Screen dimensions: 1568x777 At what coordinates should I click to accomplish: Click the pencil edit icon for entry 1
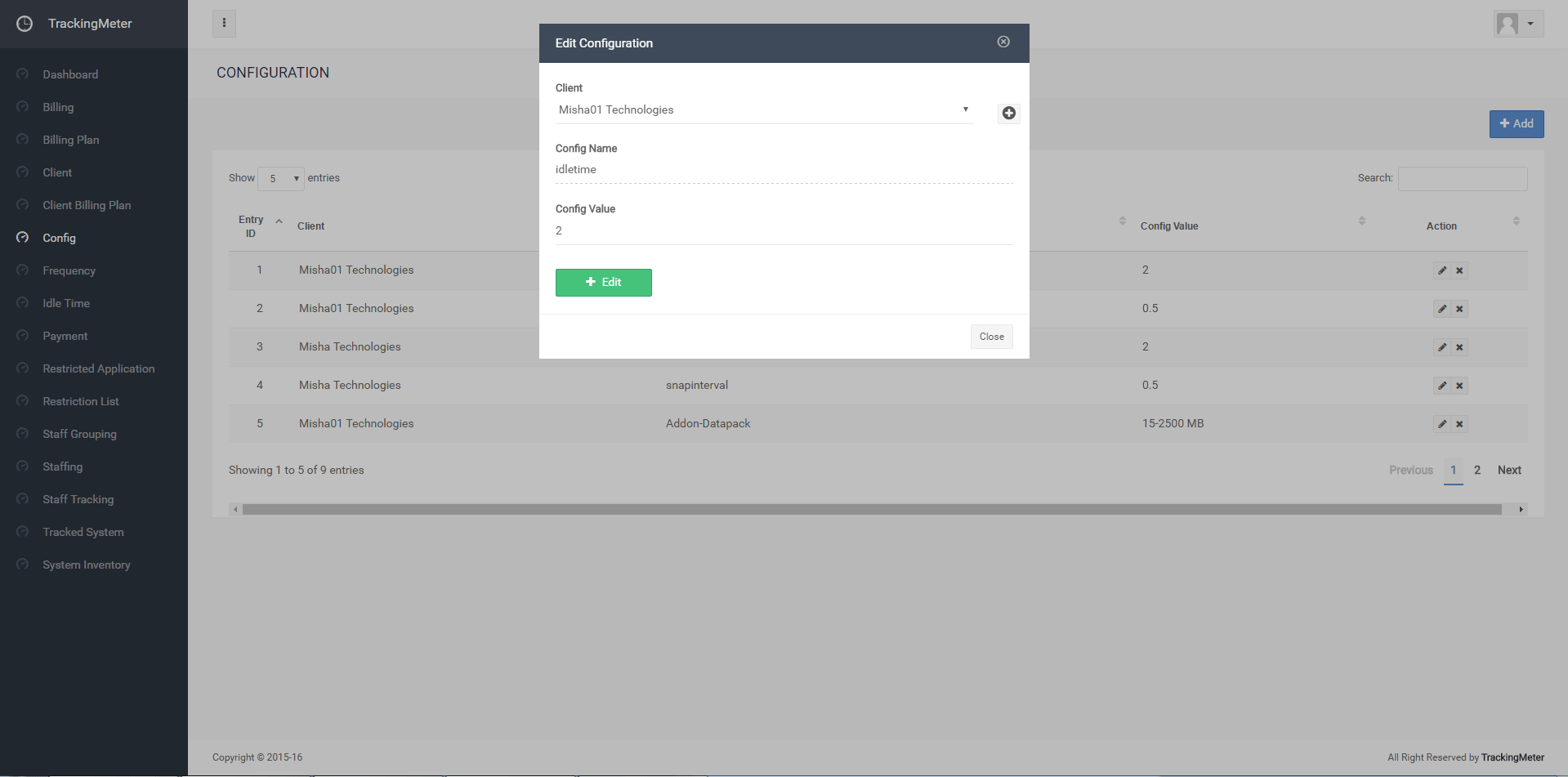pyautogui.click(x=1442, y=270)
